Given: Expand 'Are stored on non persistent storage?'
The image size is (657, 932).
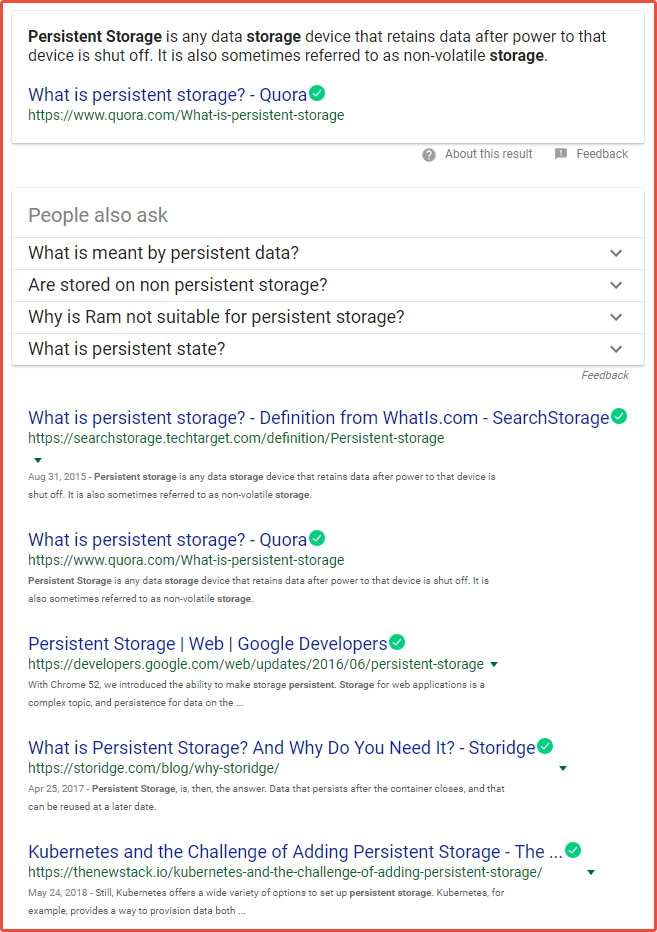Looking at the screenshot, I should tap(328, 285).
